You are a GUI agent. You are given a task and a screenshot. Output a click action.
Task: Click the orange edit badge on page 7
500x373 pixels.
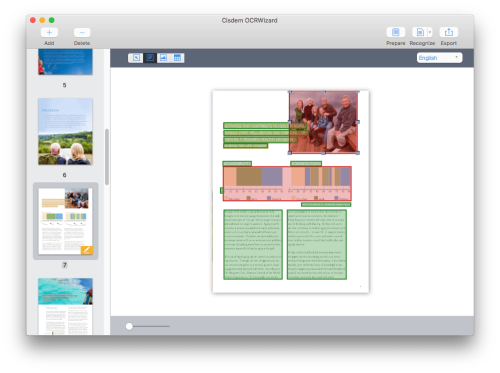tap(87, 250)
